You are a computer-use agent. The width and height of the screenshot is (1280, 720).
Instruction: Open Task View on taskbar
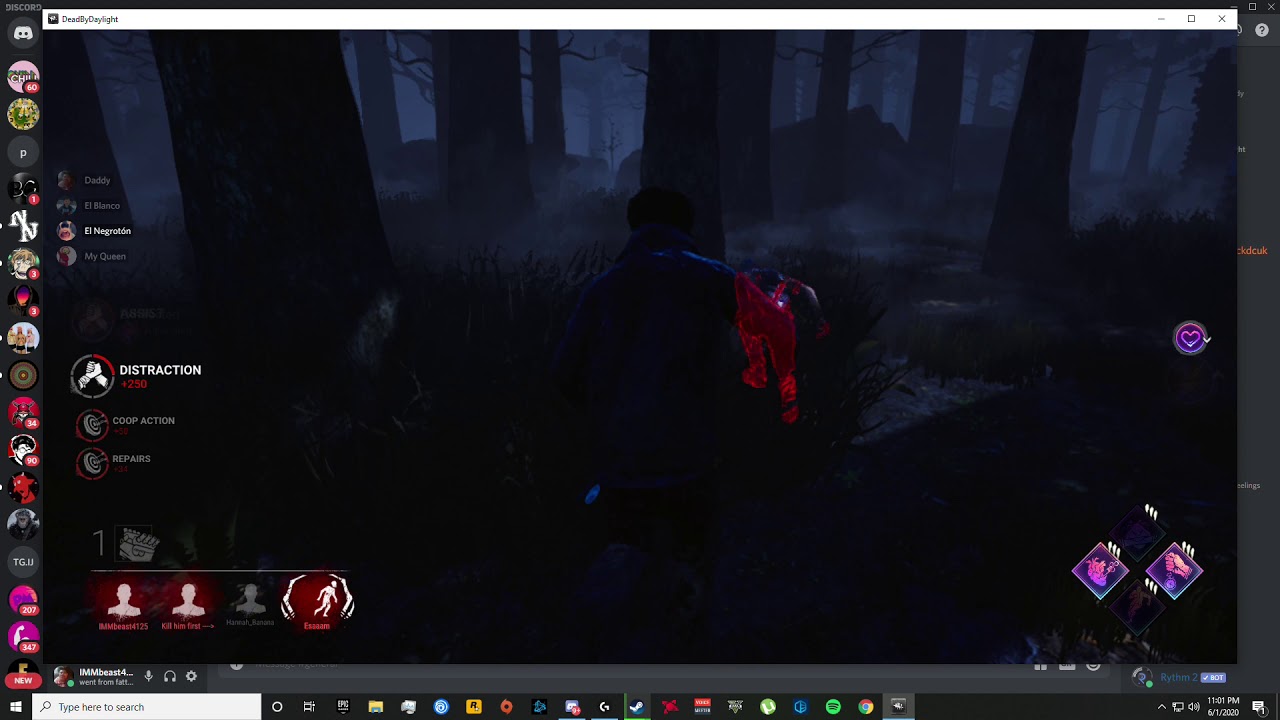pyautogui.click(x=309, y=707)
